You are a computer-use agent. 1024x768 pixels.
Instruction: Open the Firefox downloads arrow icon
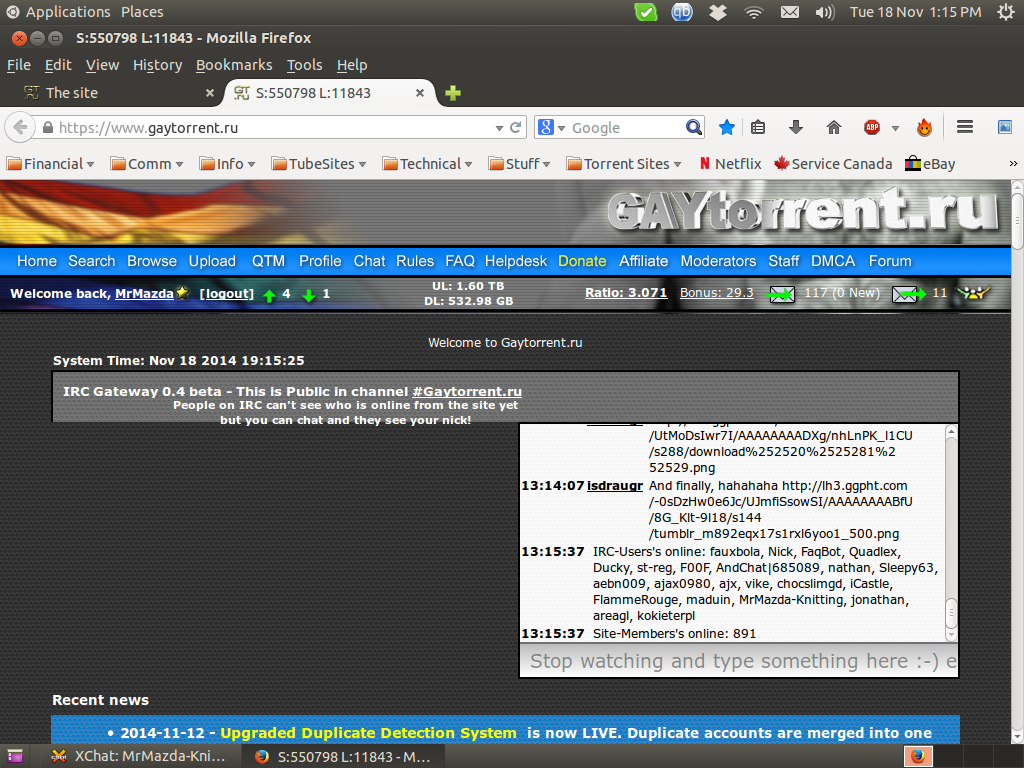796,127
